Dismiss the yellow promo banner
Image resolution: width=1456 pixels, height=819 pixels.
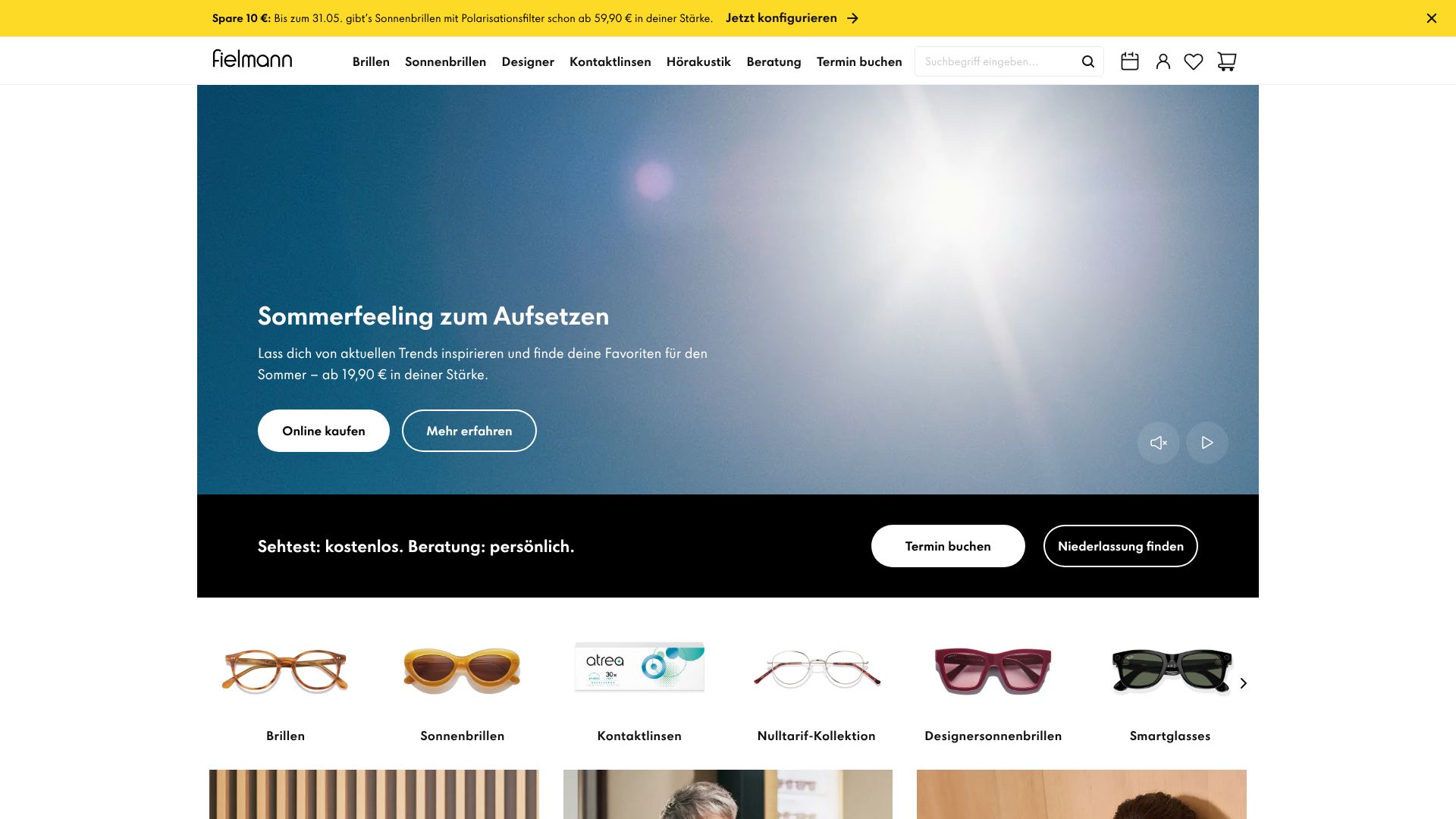(1431, 18)
